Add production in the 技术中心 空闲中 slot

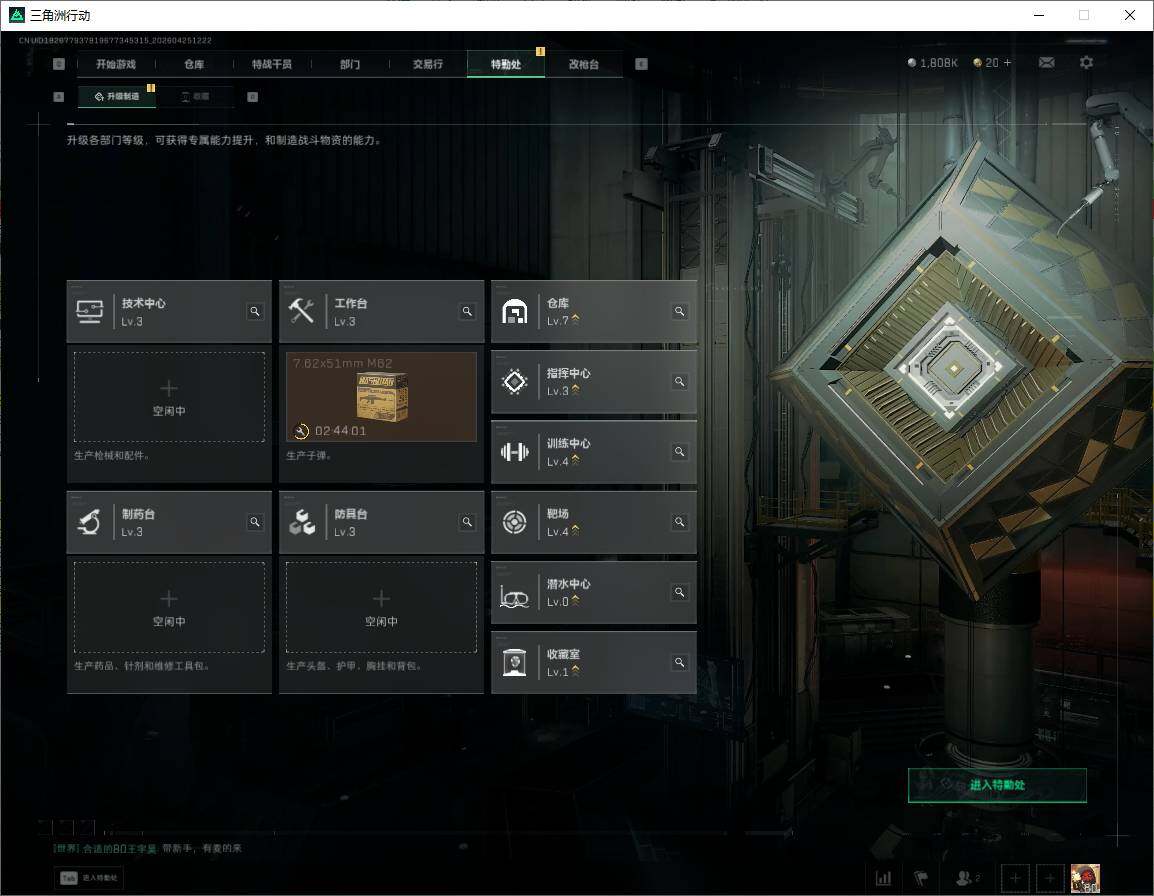tap(169, 397)
